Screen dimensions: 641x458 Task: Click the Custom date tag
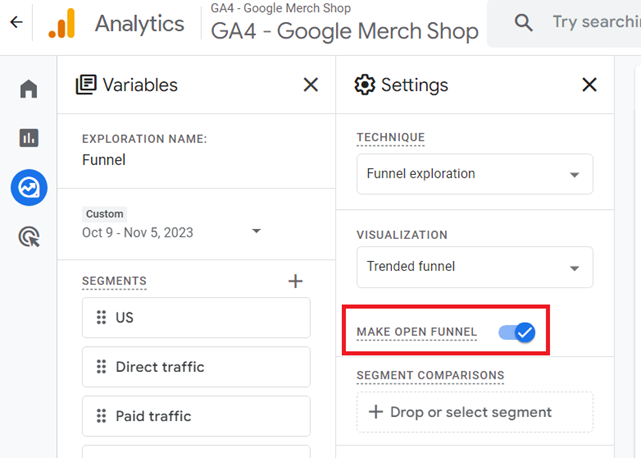(104, 214)
